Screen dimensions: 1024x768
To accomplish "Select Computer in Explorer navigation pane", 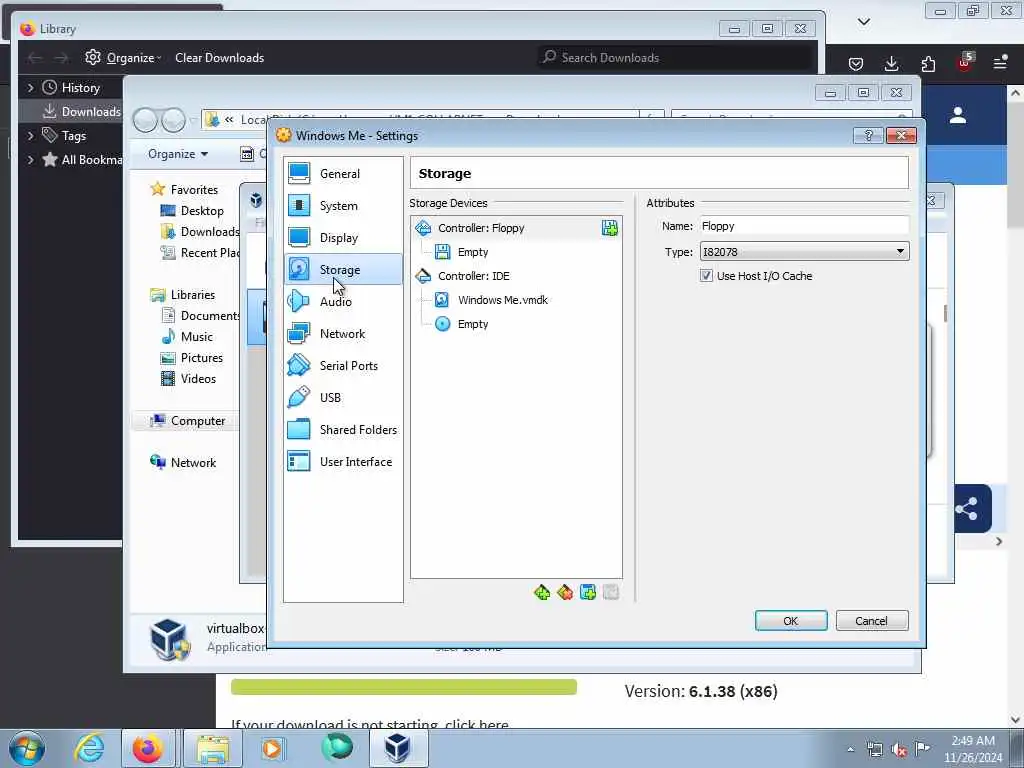I will point(188,421).
